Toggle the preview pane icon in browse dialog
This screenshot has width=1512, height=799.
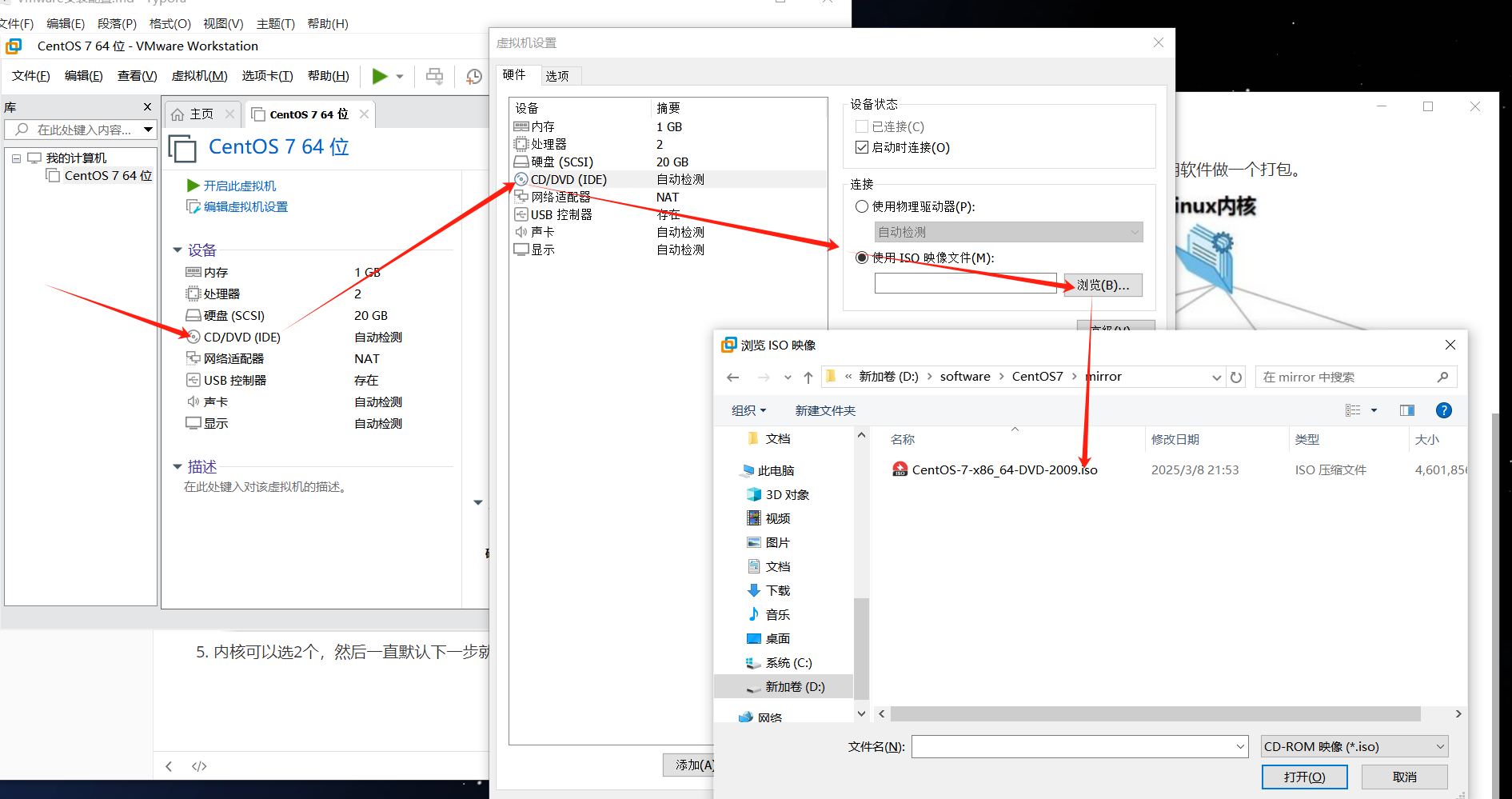(1407, 410)
